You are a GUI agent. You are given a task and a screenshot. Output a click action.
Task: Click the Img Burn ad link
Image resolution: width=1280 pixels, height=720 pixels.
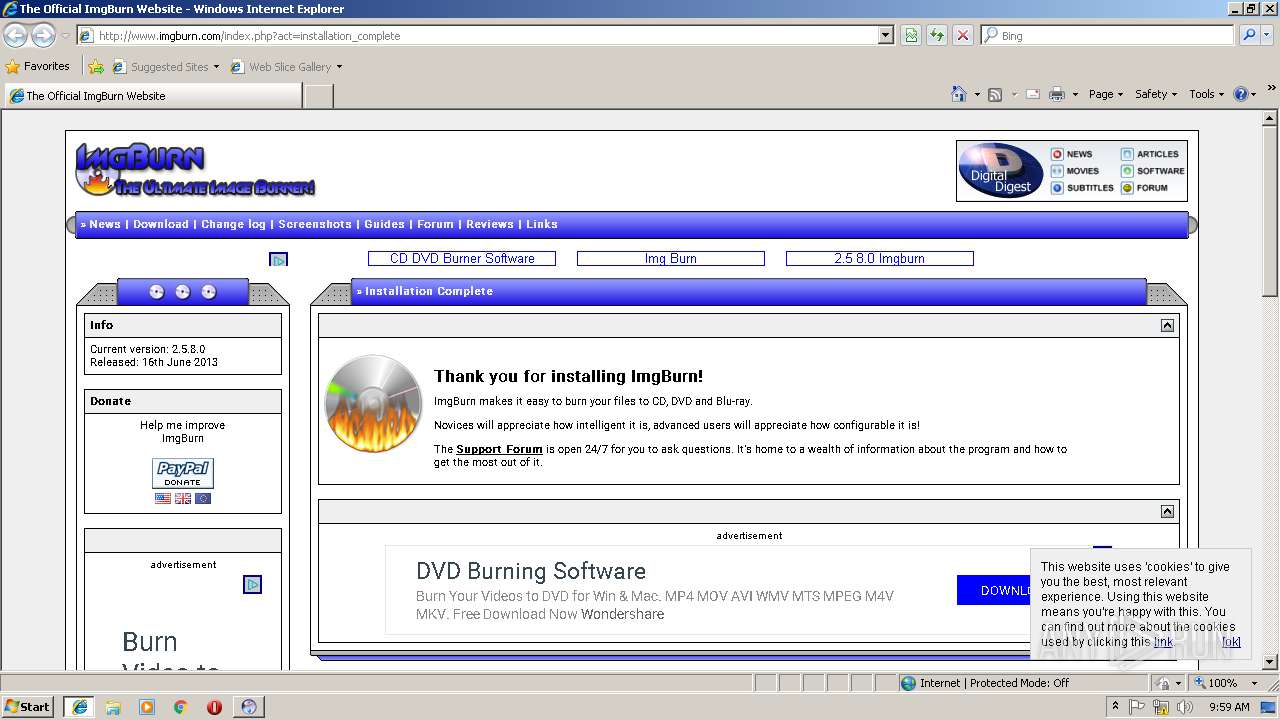click(x=671, y=258)
